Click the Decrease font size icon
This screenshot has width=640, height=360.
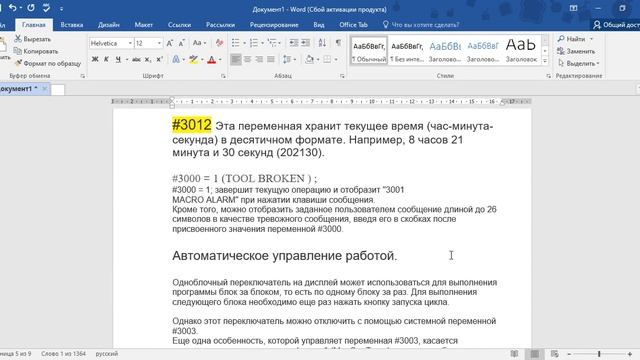182,43
